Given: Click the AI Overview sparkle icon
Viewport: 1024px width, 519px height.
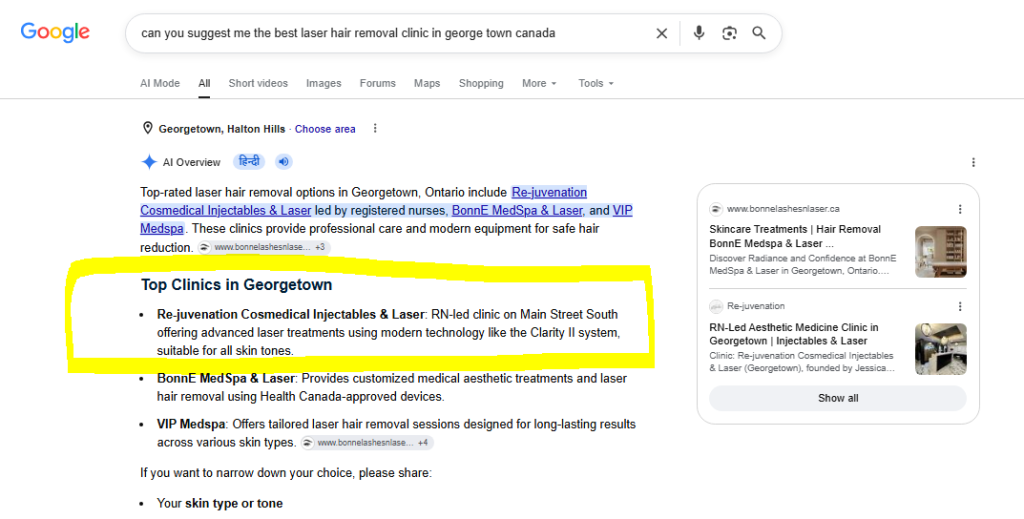Looking at the screenshot, I should coord(149,162).
